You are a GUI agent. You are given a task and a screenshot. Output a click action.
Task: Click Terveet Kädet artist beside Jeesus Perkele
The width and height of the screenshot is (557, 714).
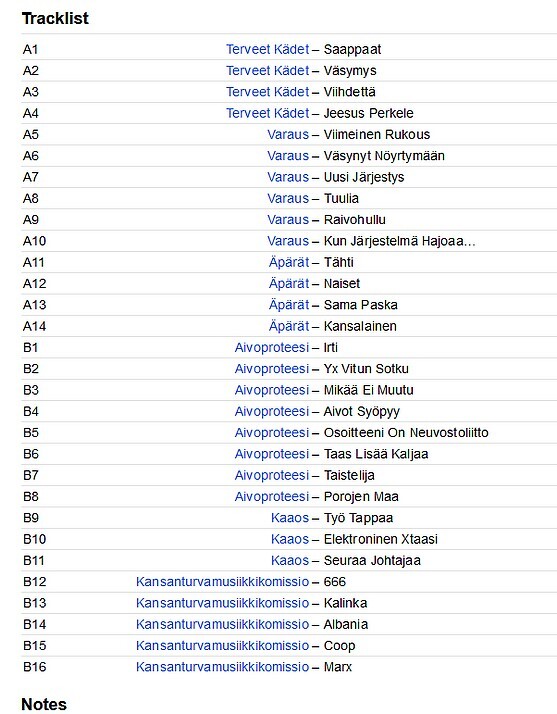267,113
